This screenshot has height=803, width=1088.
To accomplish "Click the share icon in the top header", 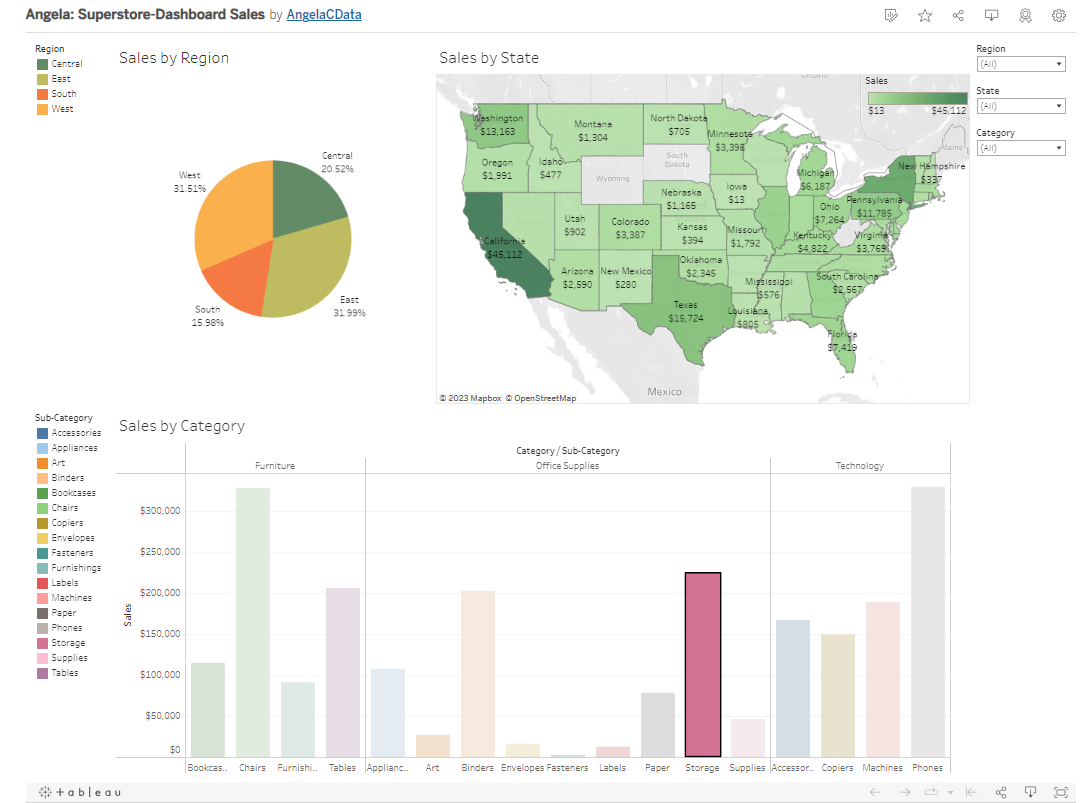I will [x=958, y=15].
